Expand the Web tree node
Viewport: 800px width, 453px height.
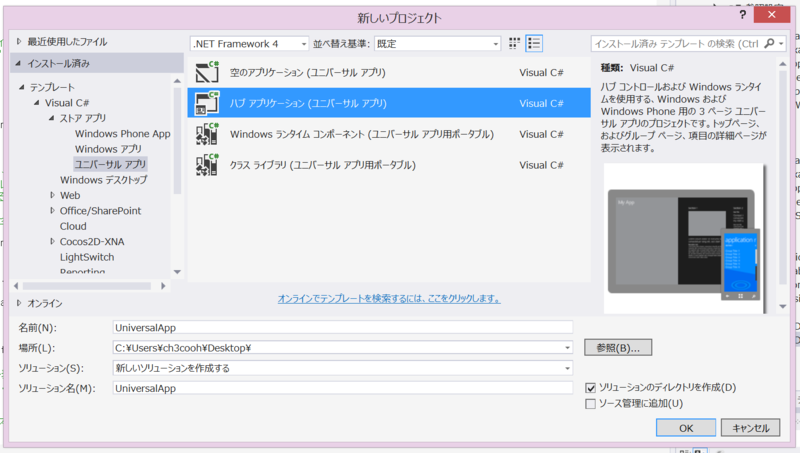point(52,195)
